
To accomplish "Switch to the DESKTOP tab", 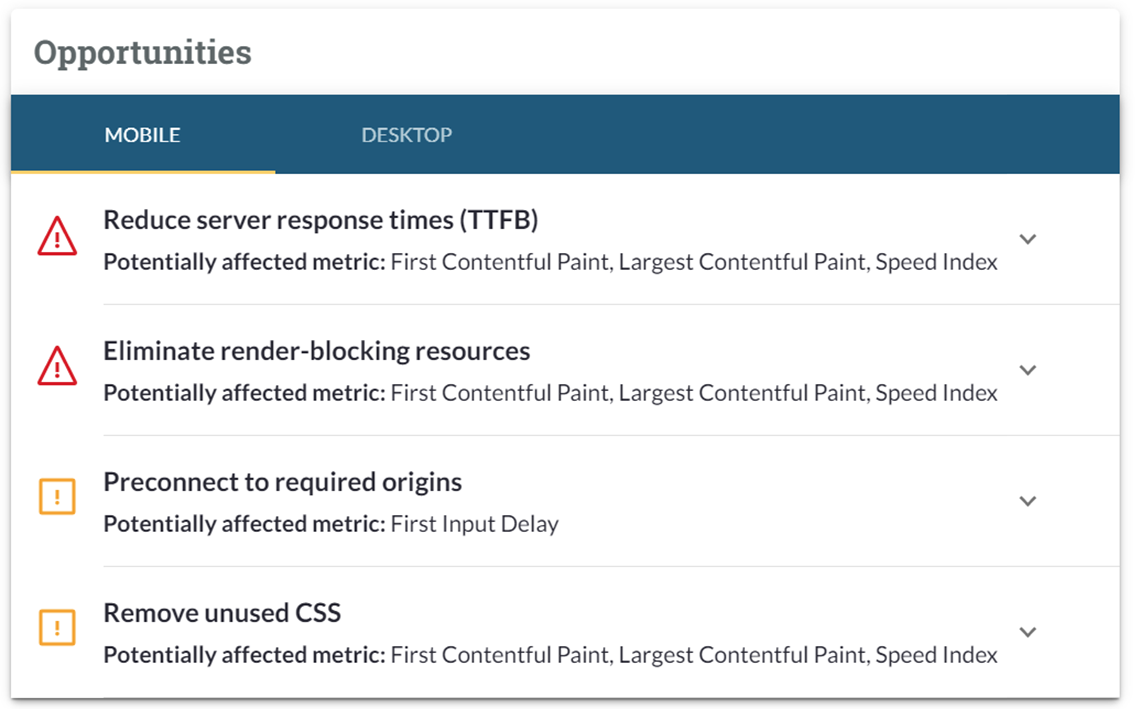I will click(x=406, y=134).
